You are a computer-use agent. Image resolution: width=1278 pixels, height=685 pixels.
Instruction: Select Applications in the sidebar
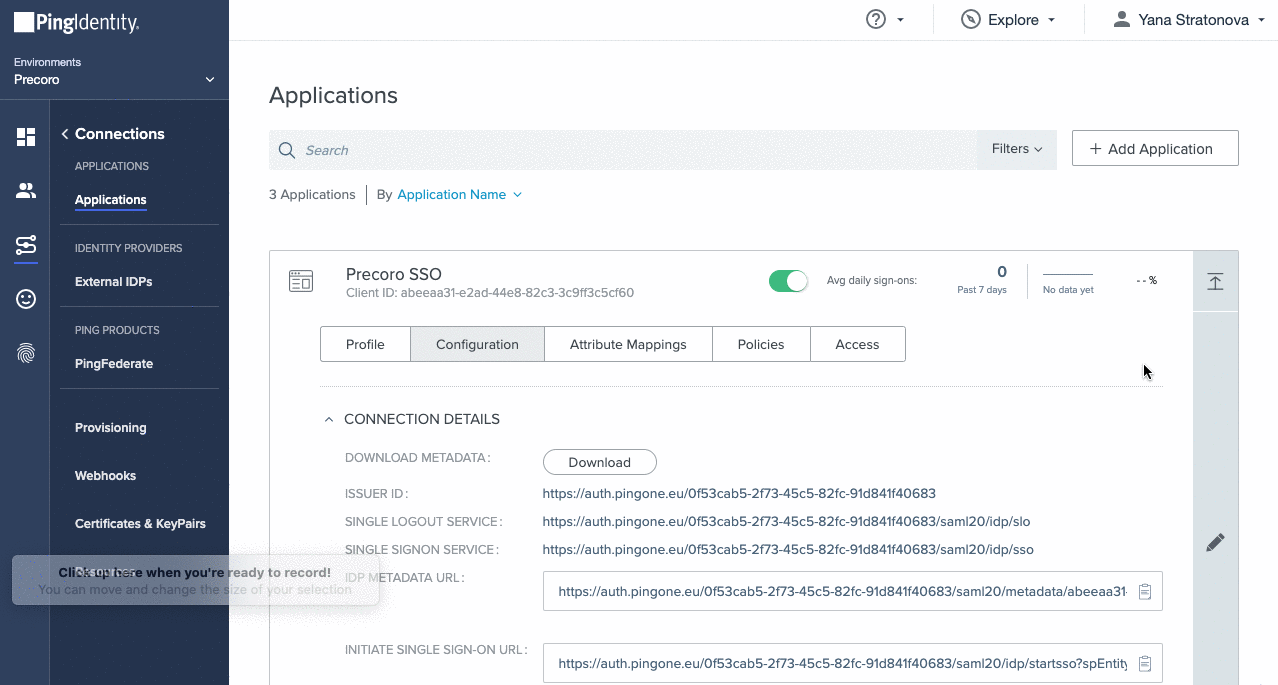[111, 200]
